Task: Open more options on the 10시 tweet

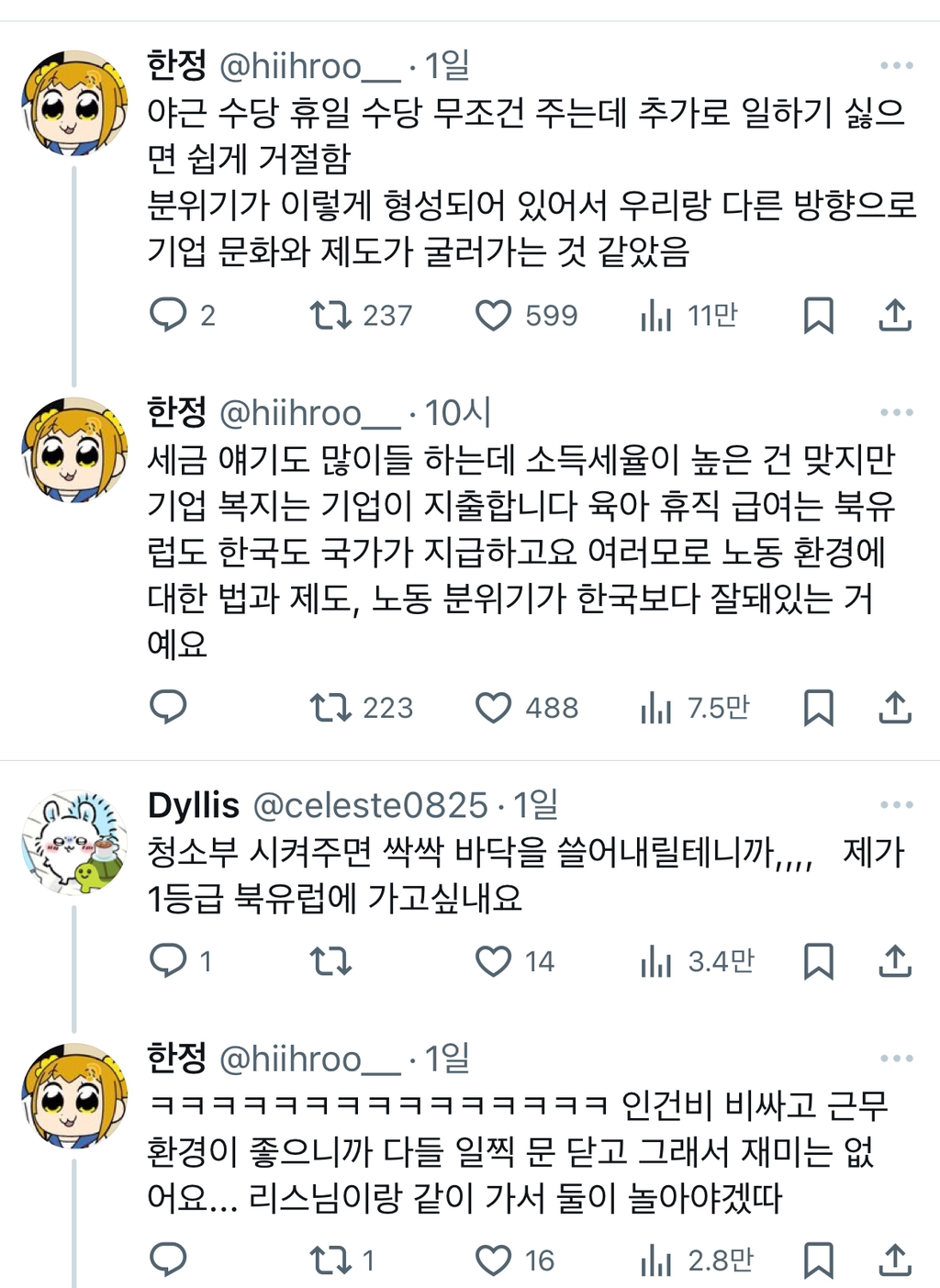Action: [896, 413]
